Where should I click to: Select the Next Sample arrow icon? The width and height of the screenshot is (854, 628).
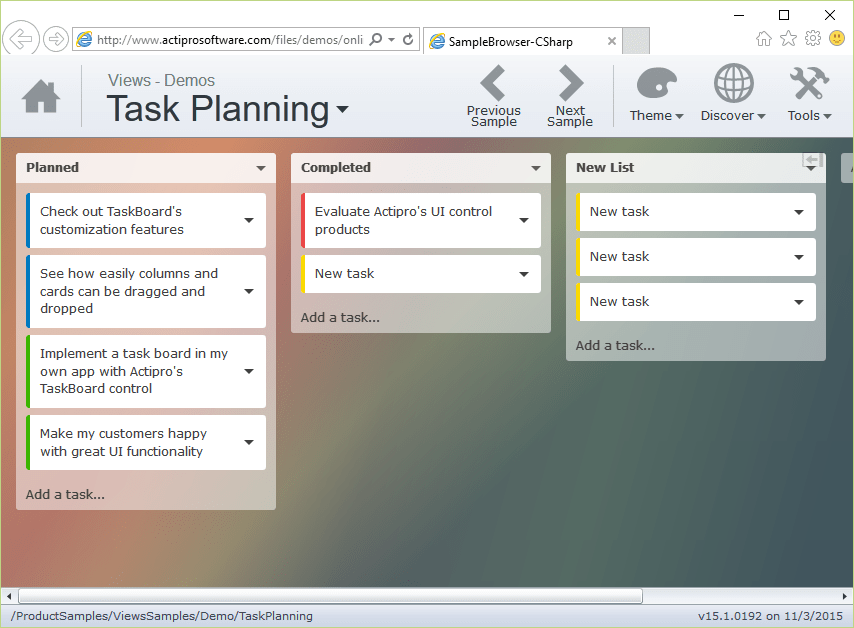(x=570, y=82)
